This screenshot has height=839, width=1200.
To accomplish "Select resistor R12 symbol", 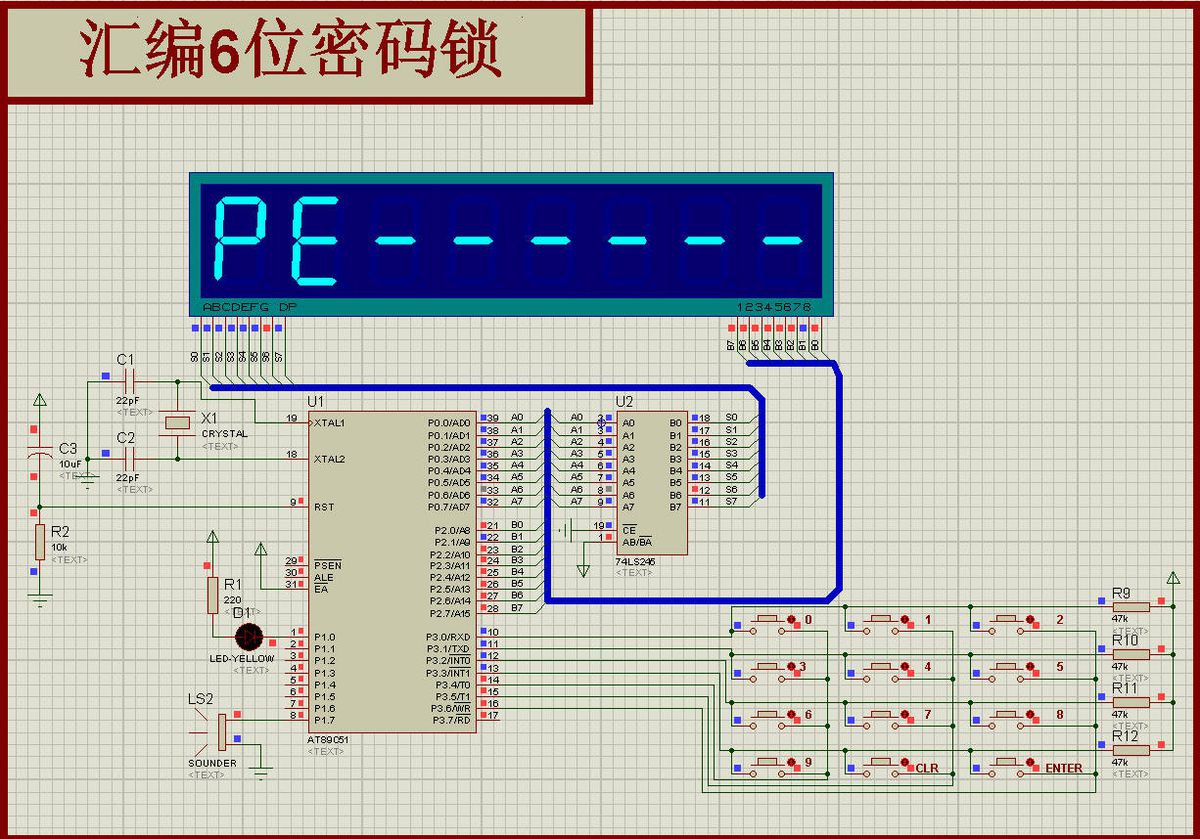I will 1131,748.
